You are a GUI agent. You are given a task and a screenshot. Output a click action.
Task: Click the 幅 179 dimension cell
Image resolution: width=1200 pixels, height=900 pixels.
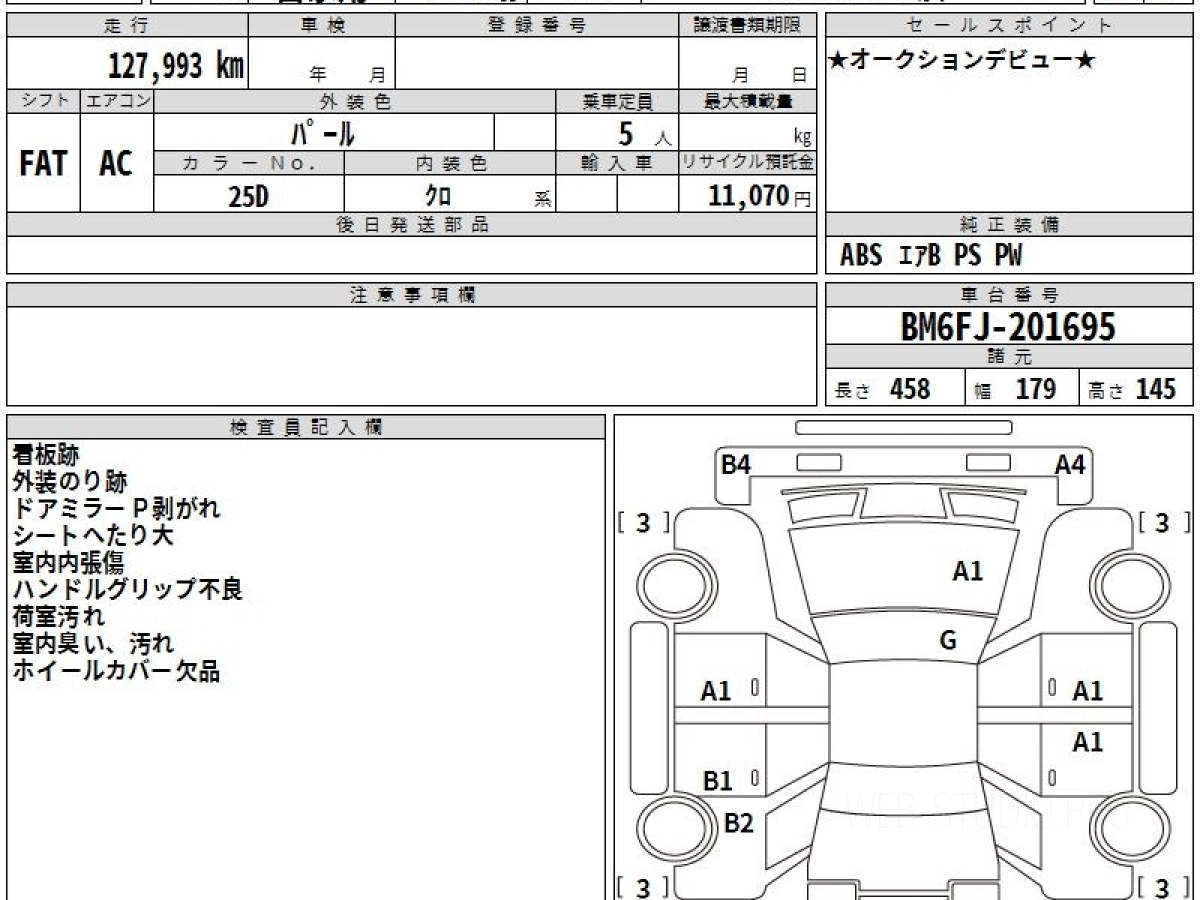(1022, 389)
